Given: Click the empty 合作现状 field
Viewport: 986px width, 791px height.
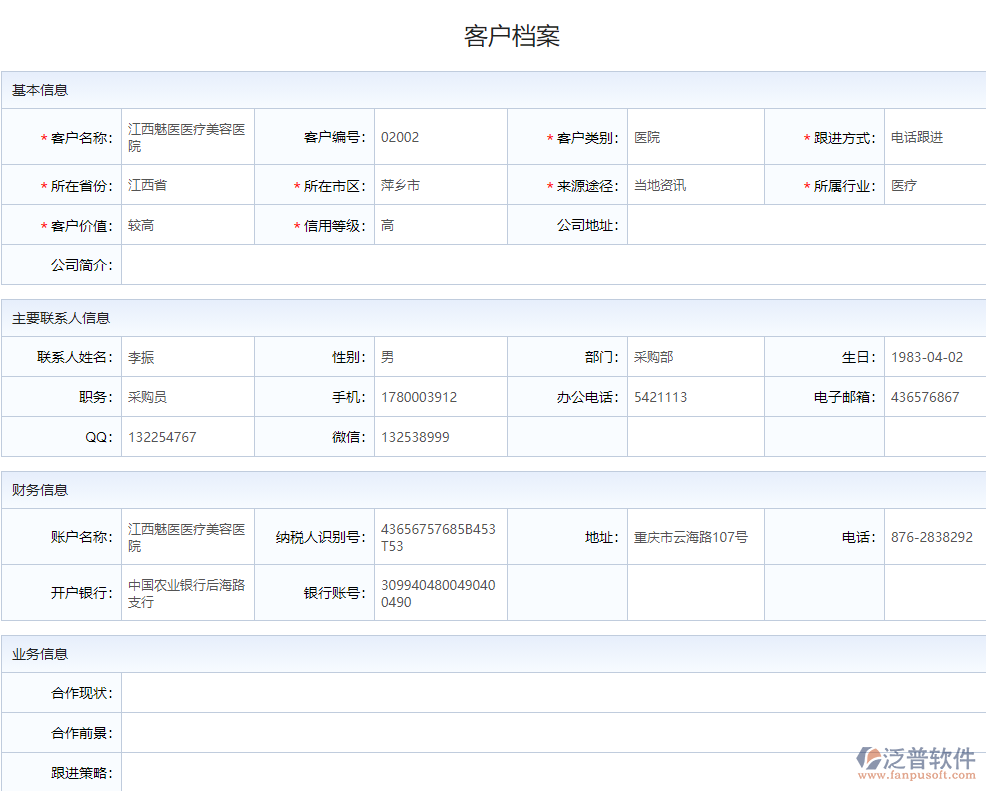Looking at the screenshot, I should (x=553, y=693).
